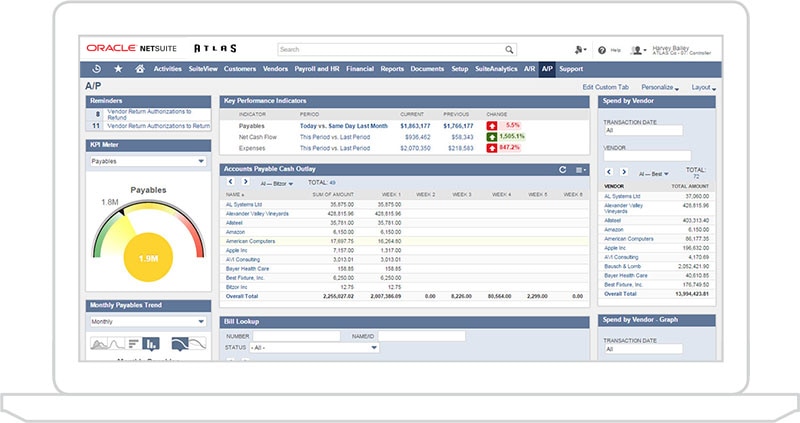Image resolution: width=800 pixels, height=423 pixels.
Task: Go to next page in Cash Outlay list
Action: coord(246,183)
